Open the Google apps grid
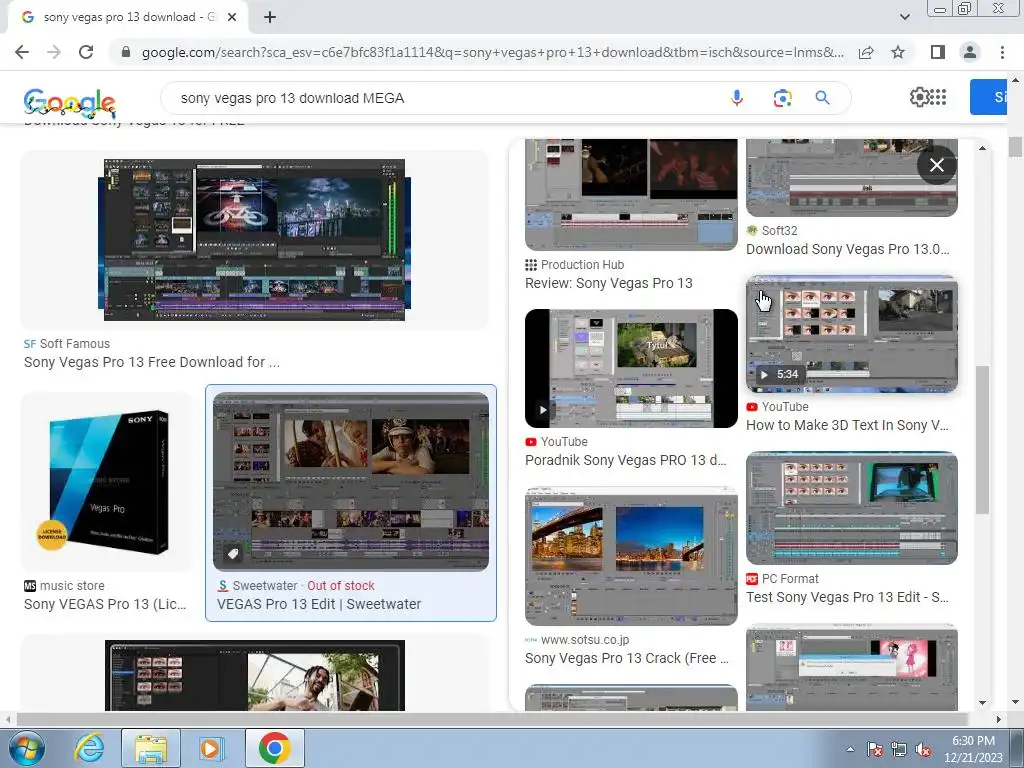 [938, 97]
